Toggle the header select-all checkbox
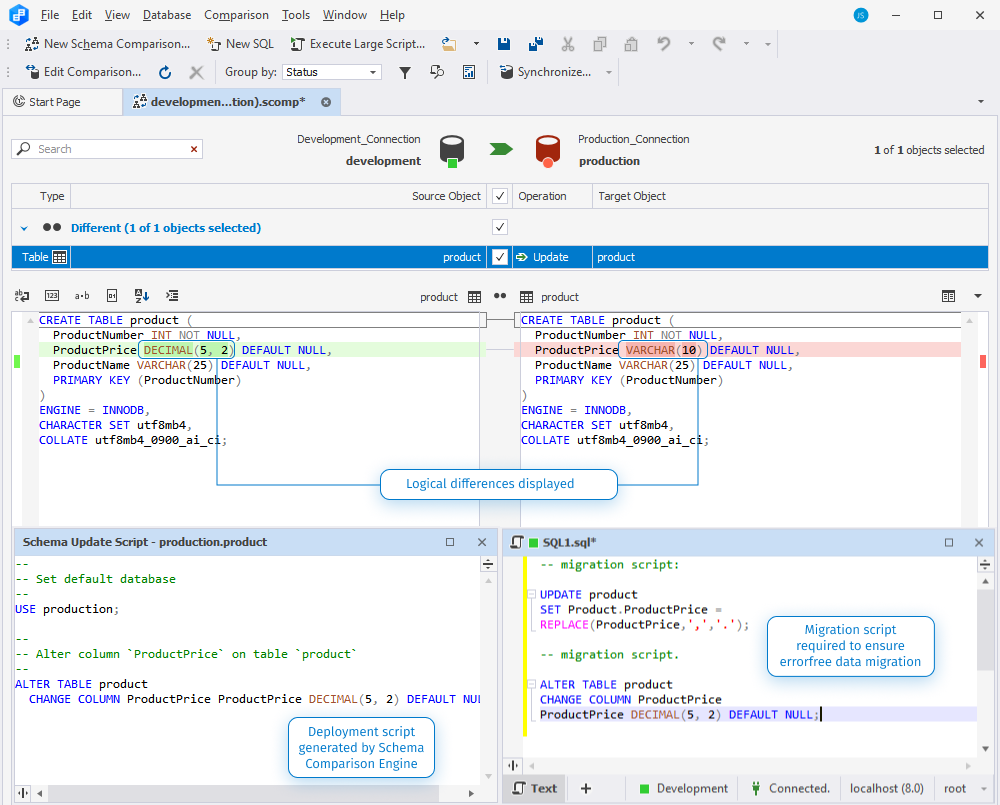Screen dimensions: 1000x805 (x=500, y=196)
